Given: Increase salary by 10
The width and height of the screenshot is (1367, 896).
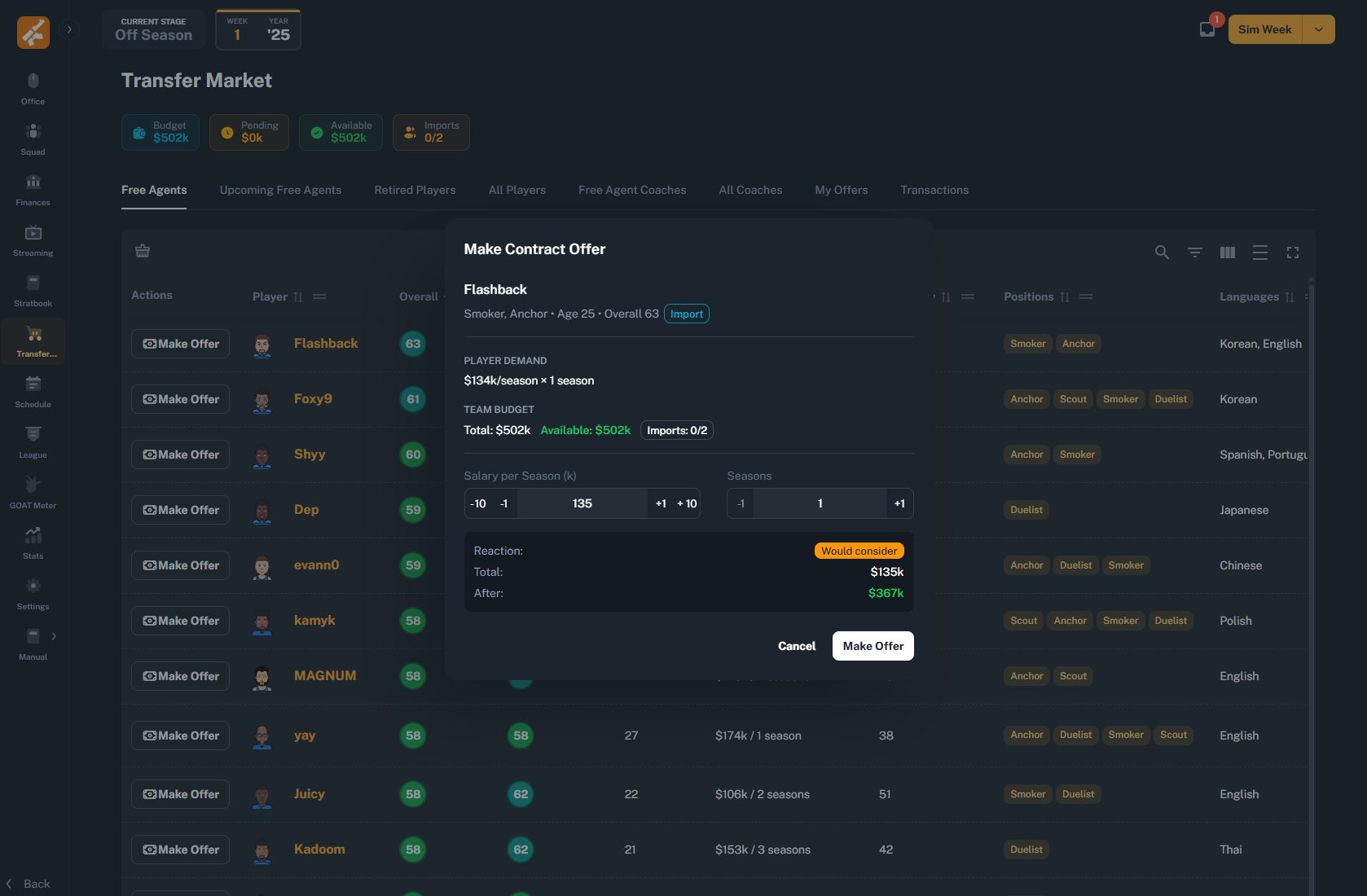Looking at the screenshot, I should click(x=687, y=503).
